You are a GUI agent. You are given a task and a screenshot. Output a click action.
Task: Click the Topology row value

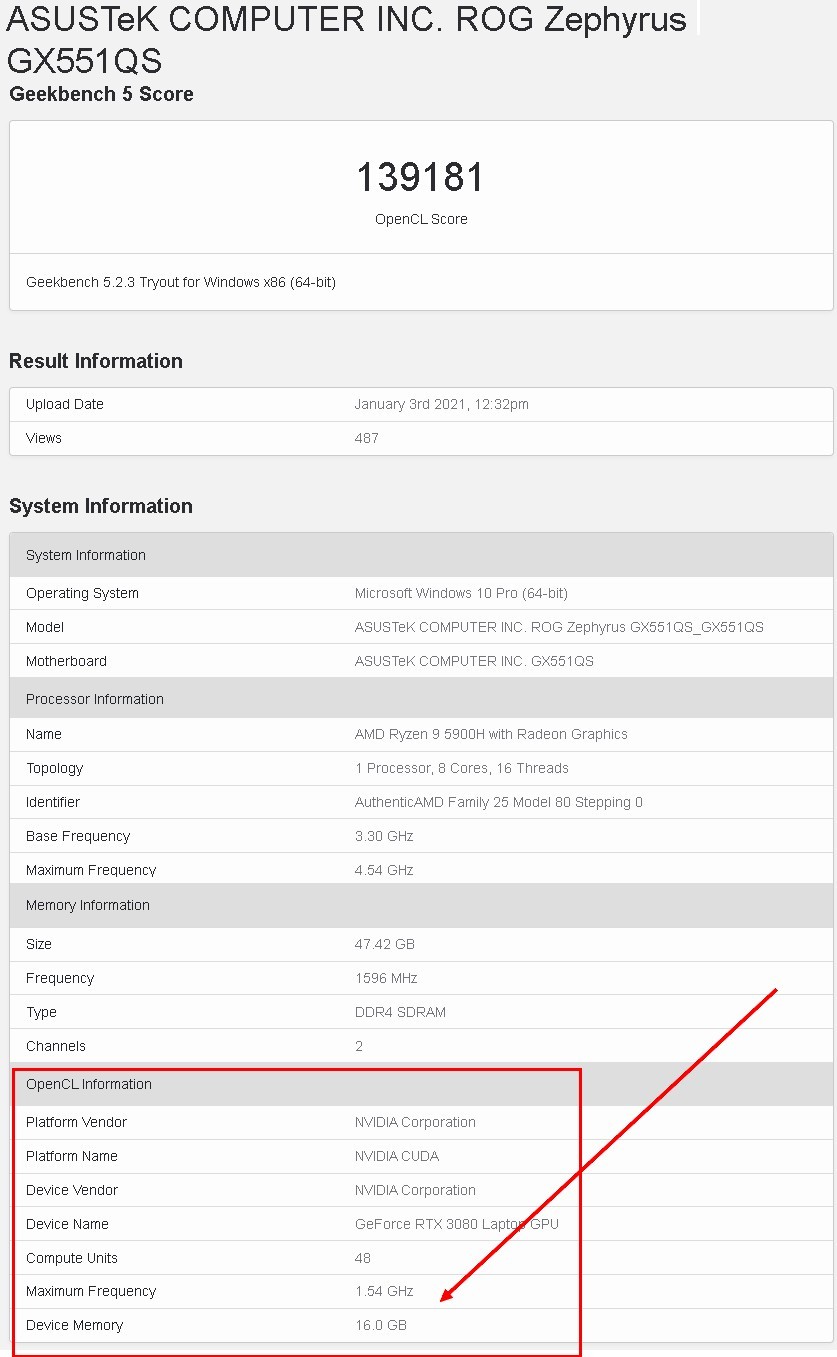pos(462,768)
